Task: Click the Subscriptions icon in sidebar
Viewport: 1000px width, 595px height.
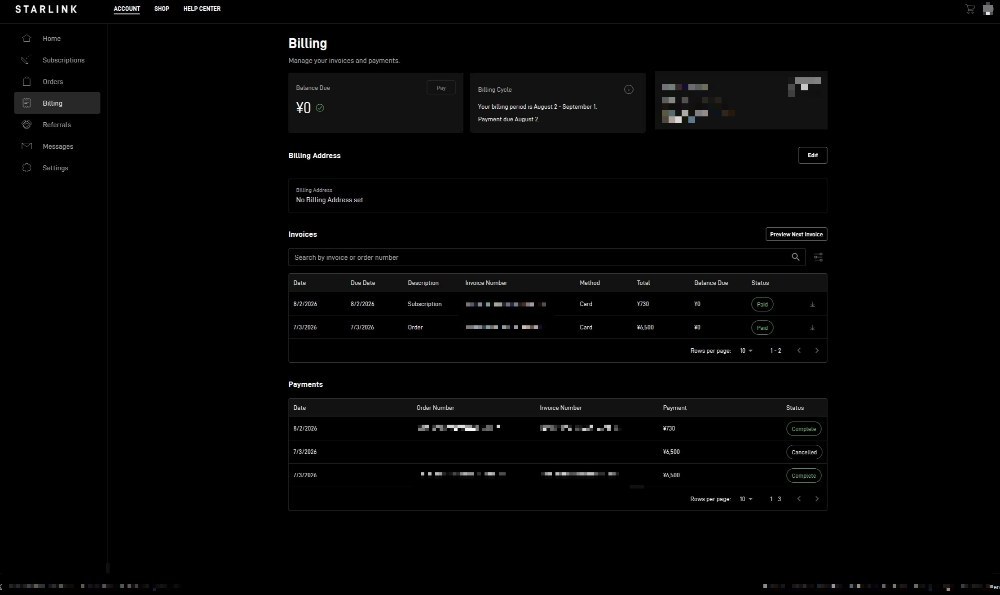Action: coord(26,60)
